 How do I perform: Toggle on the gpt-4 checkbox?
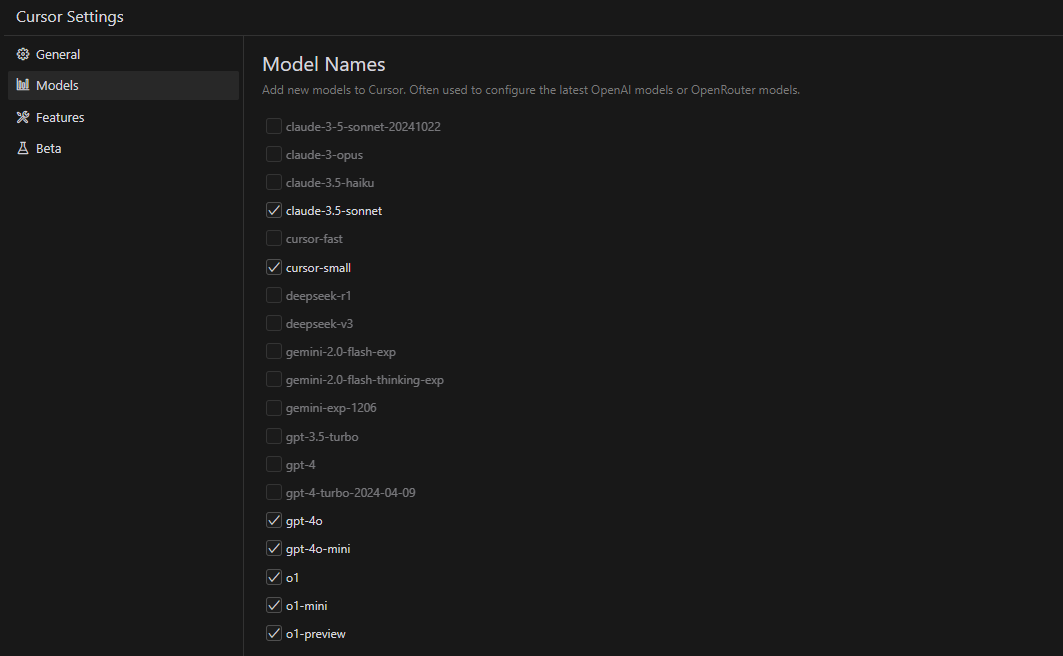tap(274, 464)
